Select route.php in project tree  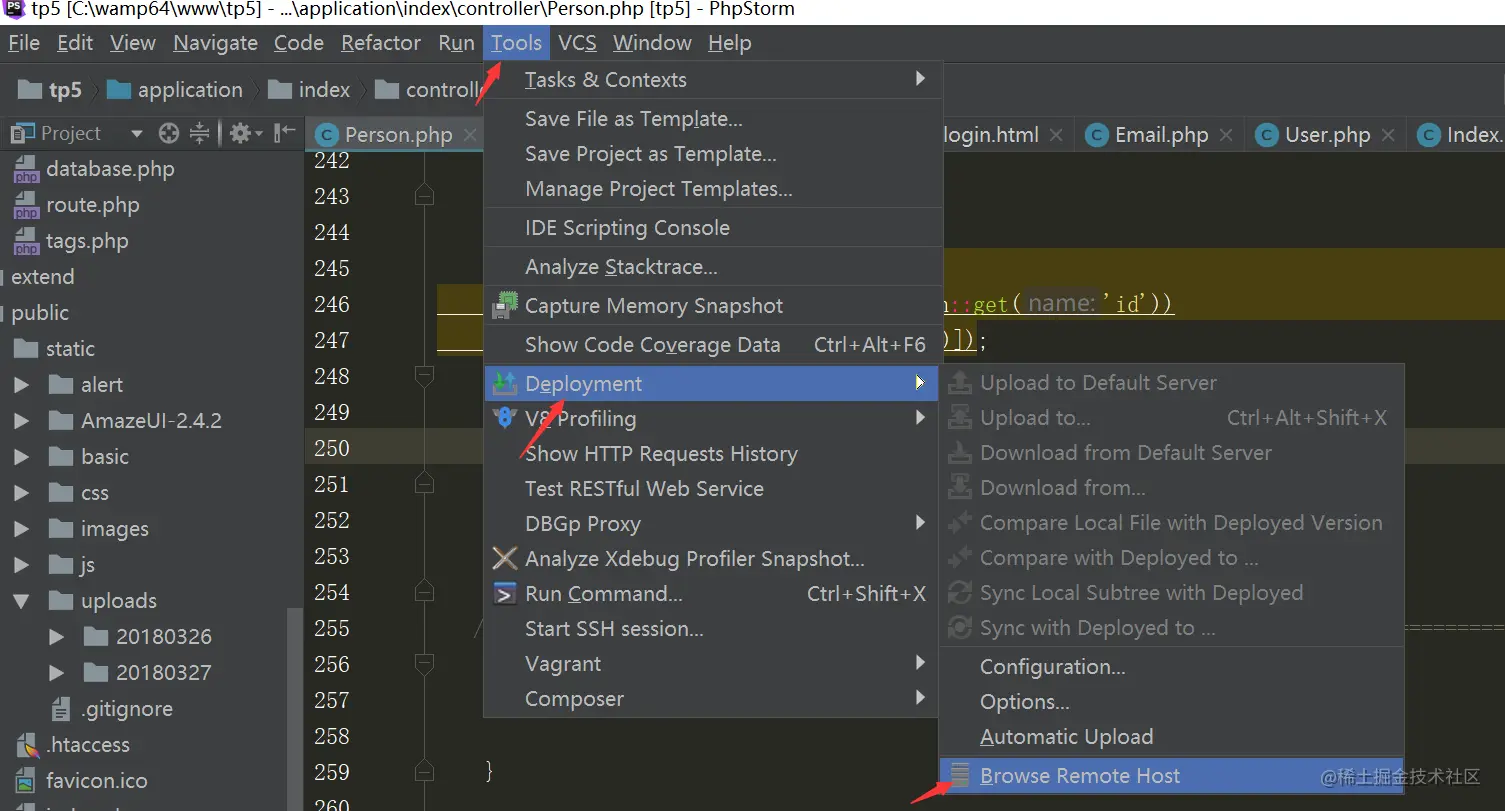point(92,205)
